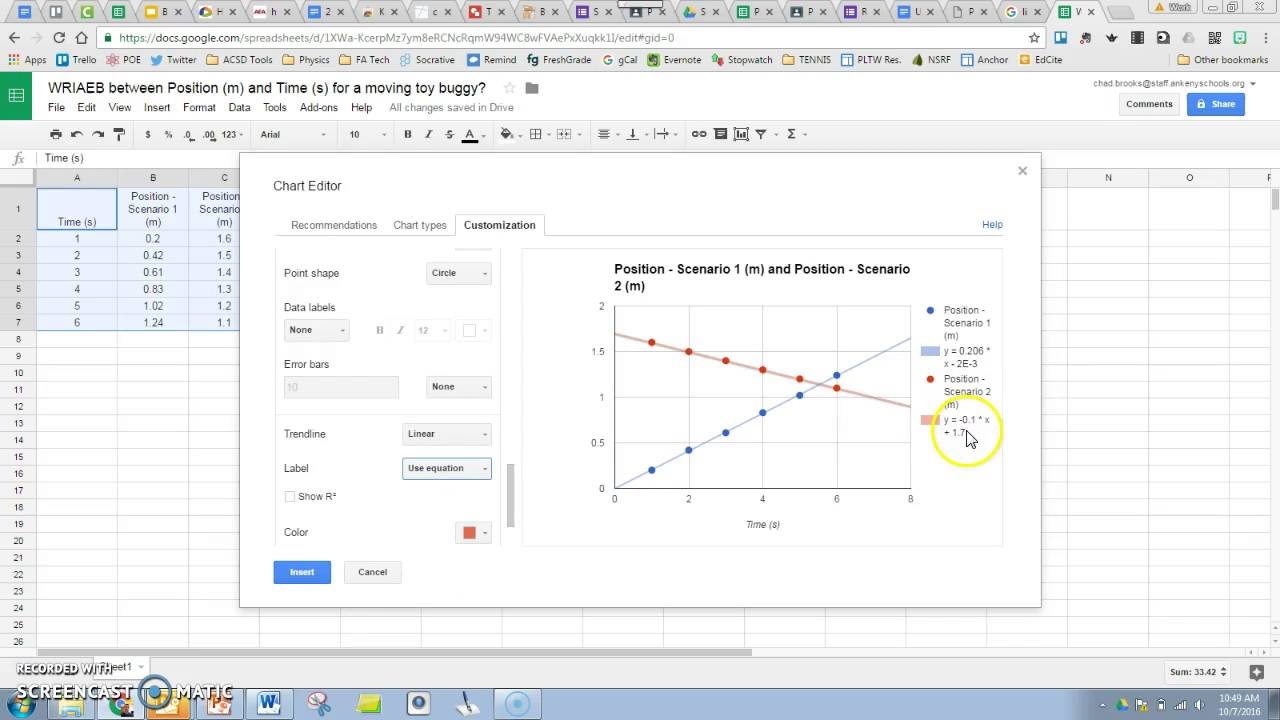Close the Chart Editor dialog
Screen dimensions: 1280x720
[1022, 171]
